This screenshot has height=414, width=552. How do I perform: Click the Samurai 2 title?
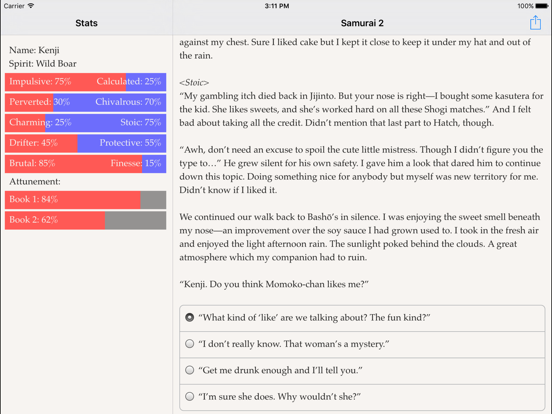362,23
